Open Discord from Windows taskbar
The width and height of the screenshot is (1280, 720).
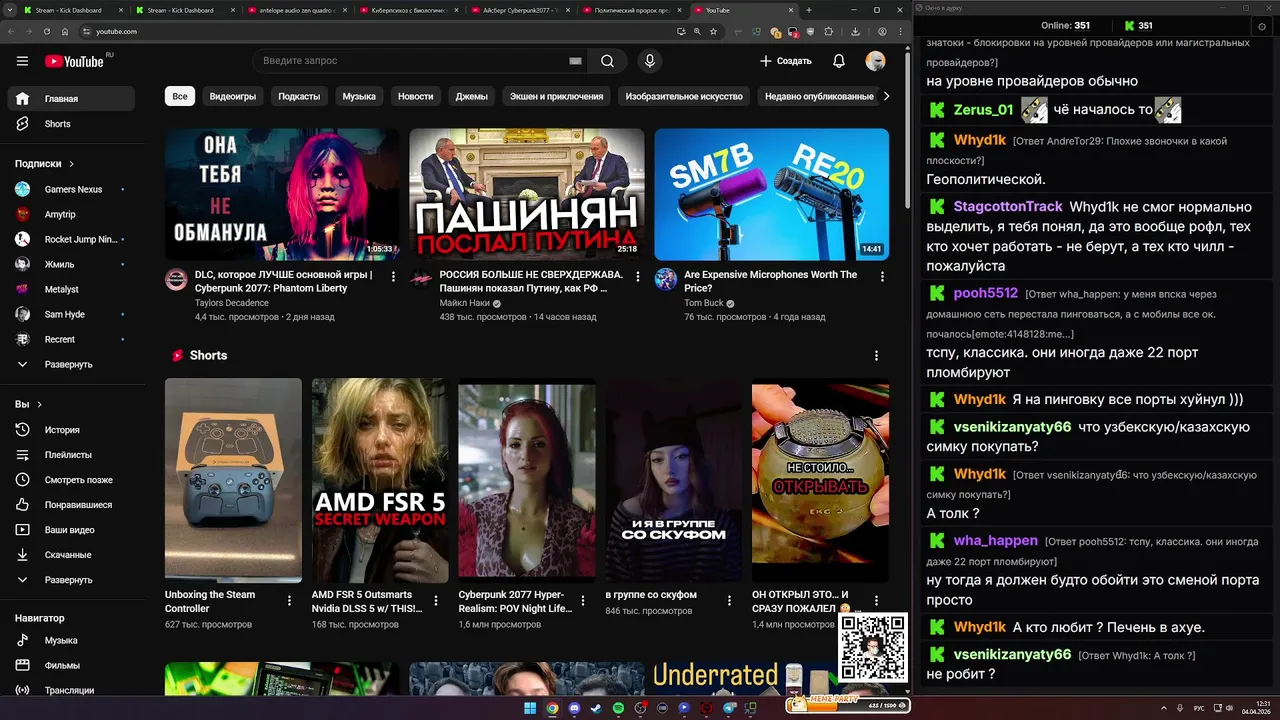(x=575, y=708)
